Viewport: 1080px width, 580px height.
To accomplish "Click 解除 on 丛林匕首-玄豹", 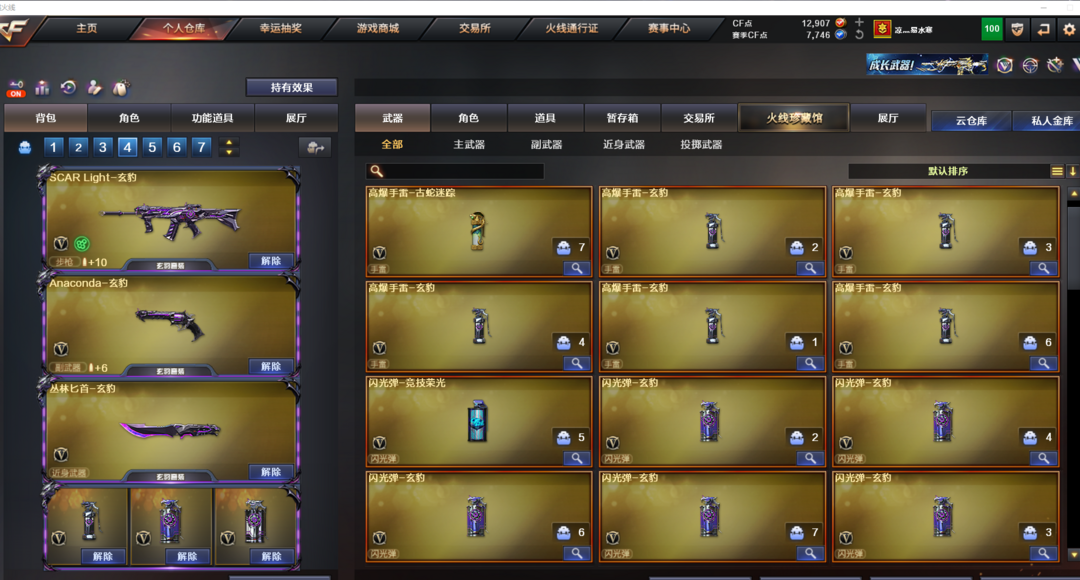I will point(271,472).
